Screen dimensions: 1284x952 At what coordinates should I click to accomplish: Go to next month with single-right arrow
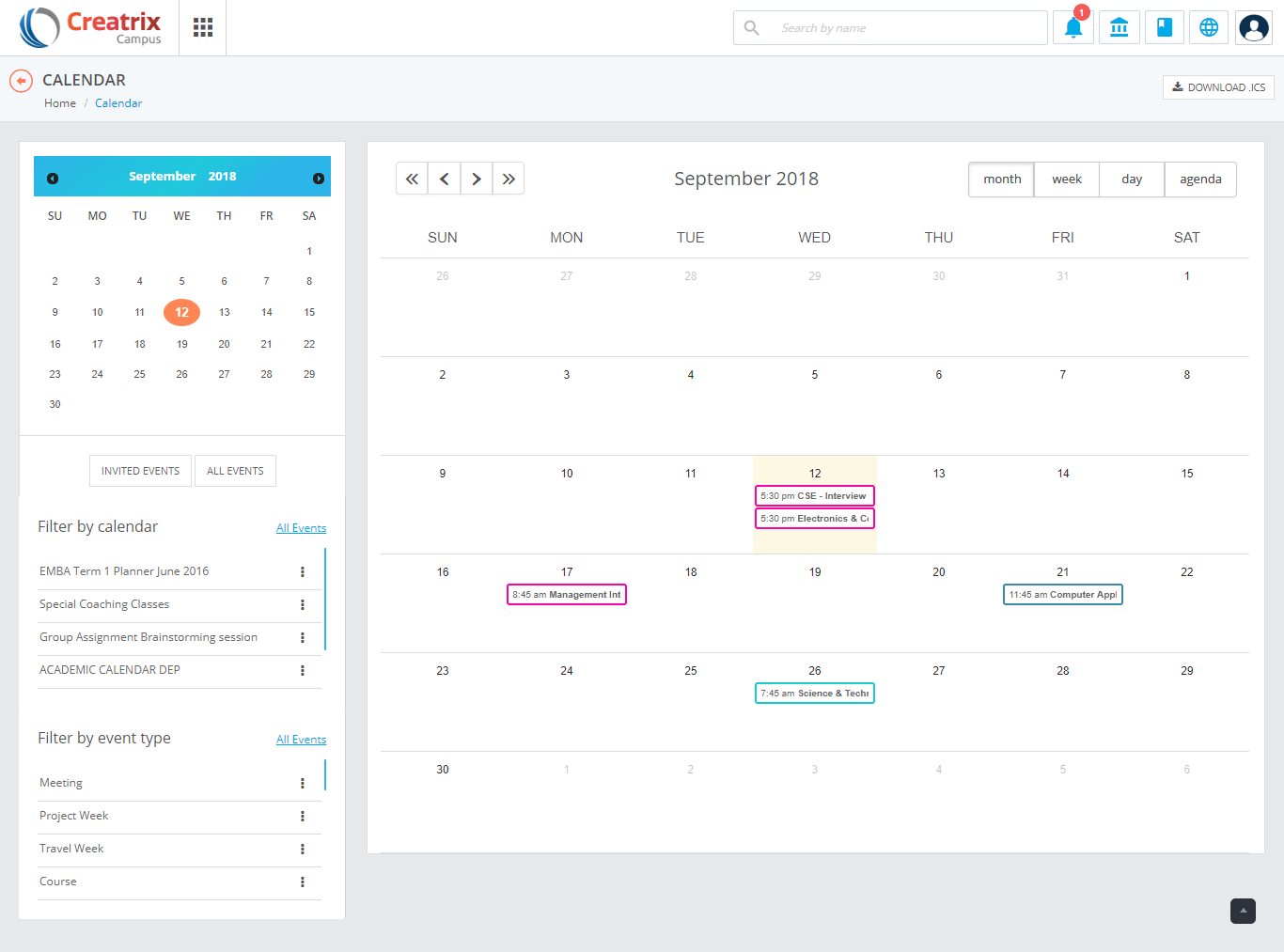click(x=477, y=179)
